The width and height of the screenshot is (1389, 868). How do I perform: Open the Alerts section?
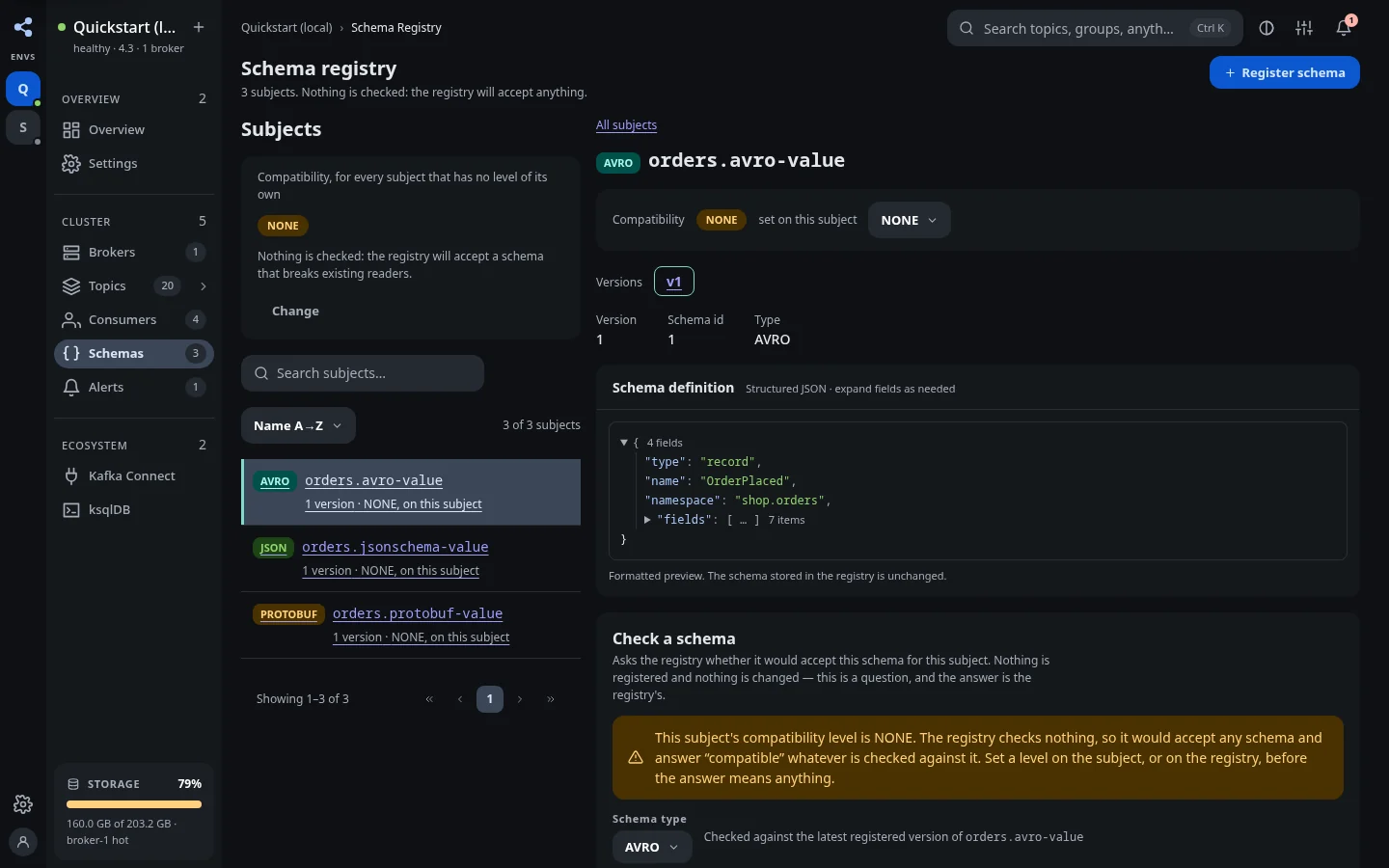tap(134, 388)
